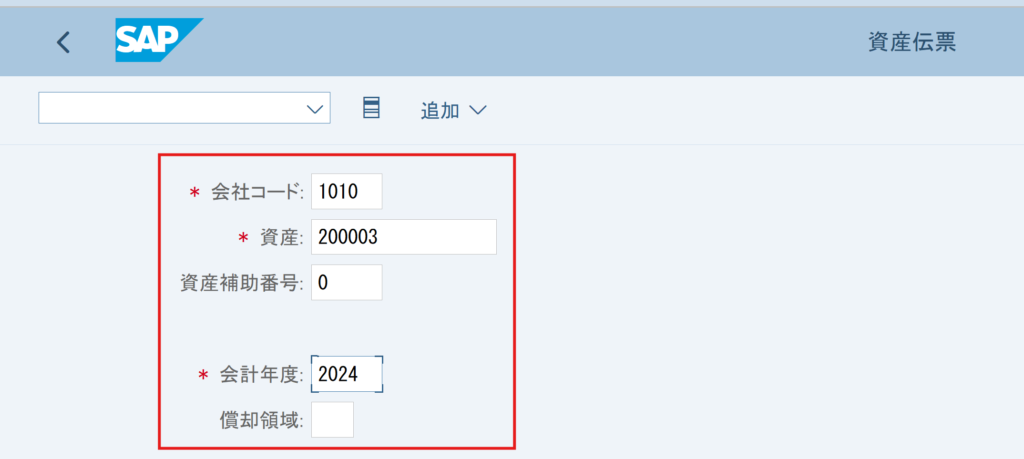The image size is (1024, 459).
Task: Click the 会計年度 label text
Action: [x=260, y=375]
